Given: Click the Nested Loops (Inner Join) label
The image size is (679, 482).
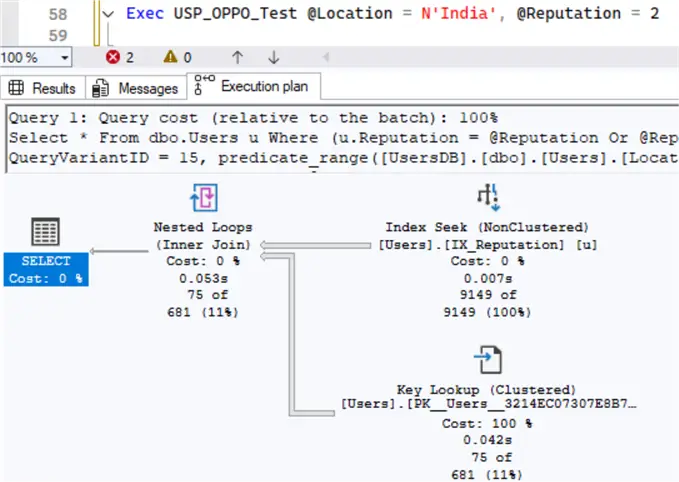Looking at the screenshot, I should [x=202, y=236].
